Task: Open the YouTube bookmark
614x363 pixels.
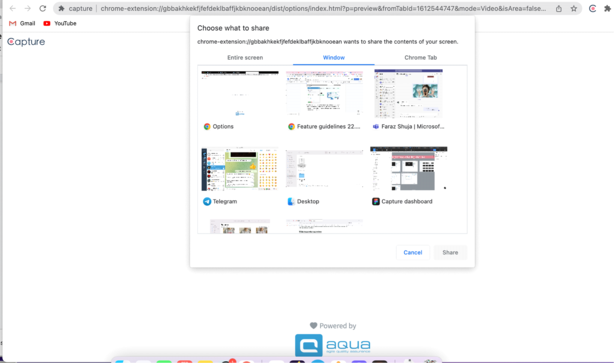Action: [x=60, y=23]
